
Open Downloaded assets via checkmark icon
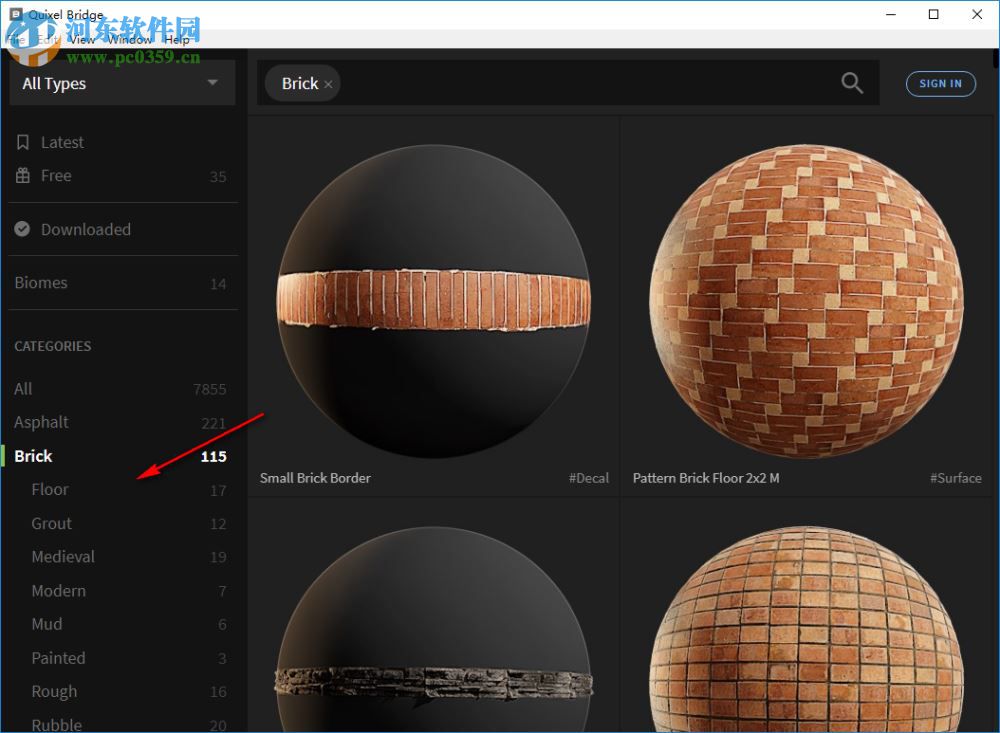point(21,229)
